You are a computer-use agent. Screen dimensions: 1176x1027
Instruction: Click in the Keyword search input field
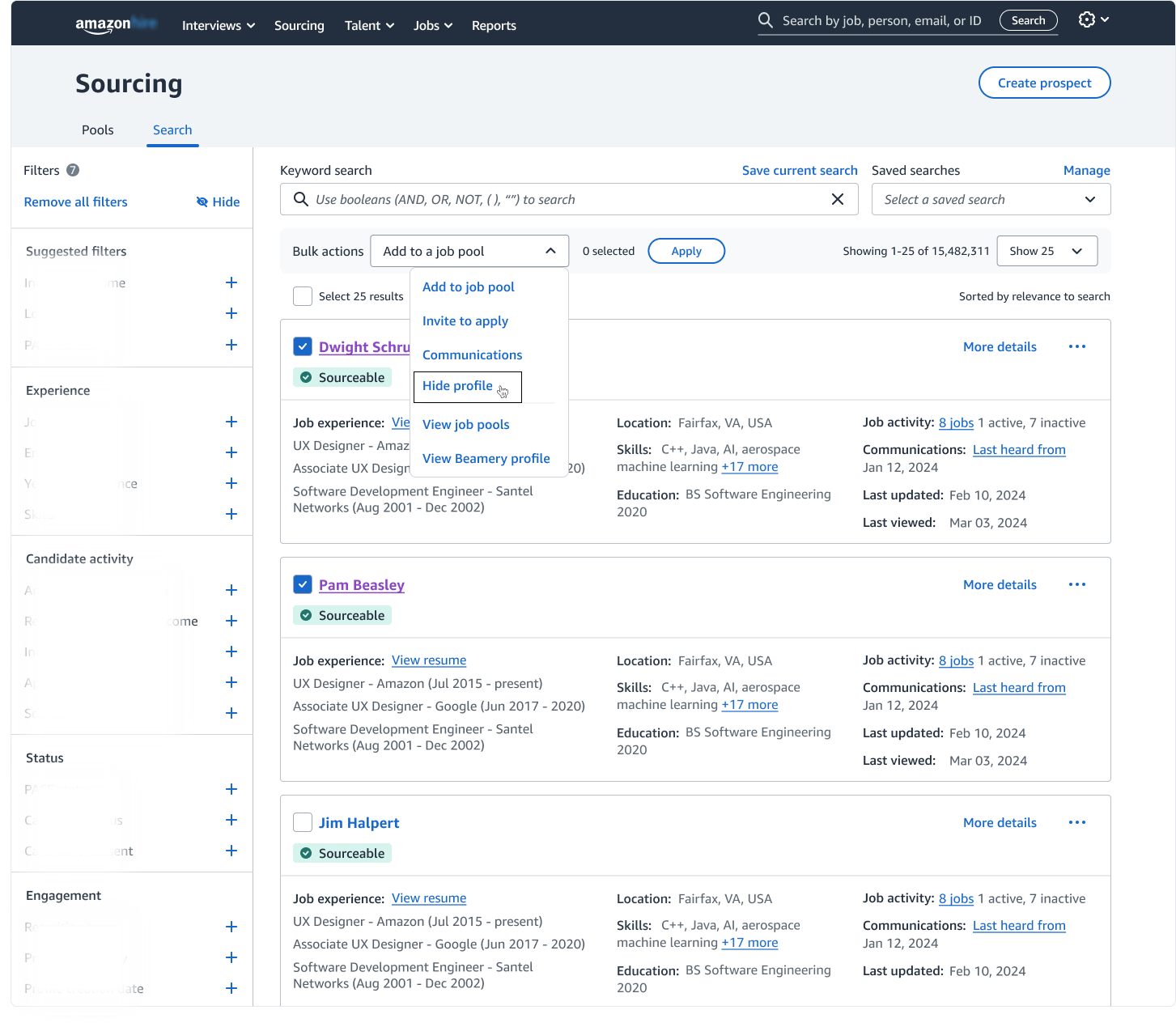tap(568, 199)
